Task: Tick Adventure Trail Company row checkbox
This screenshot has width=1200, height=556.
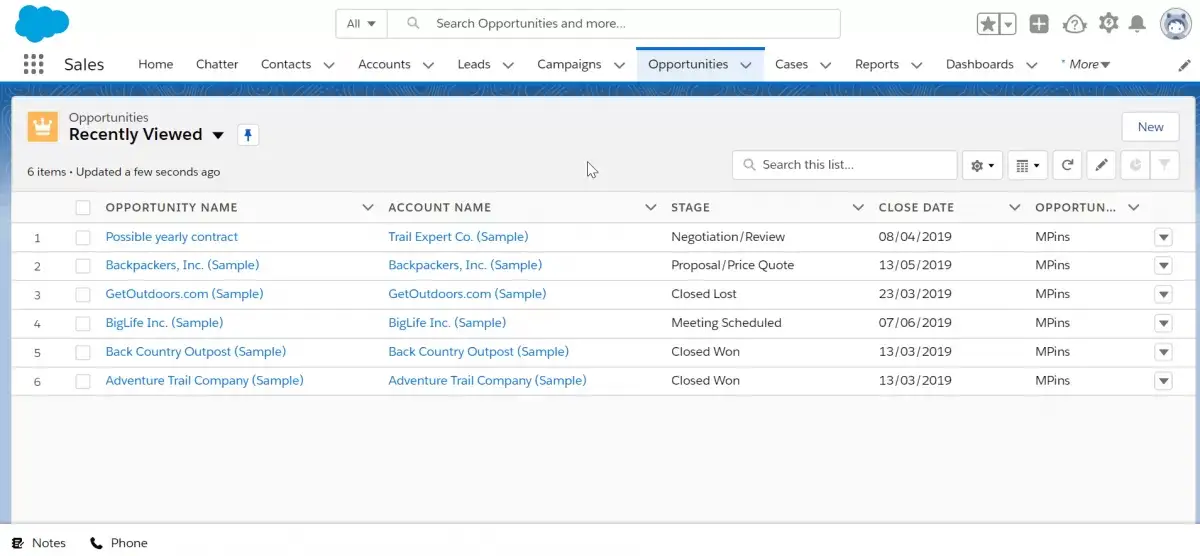Action: click(83, 381)
